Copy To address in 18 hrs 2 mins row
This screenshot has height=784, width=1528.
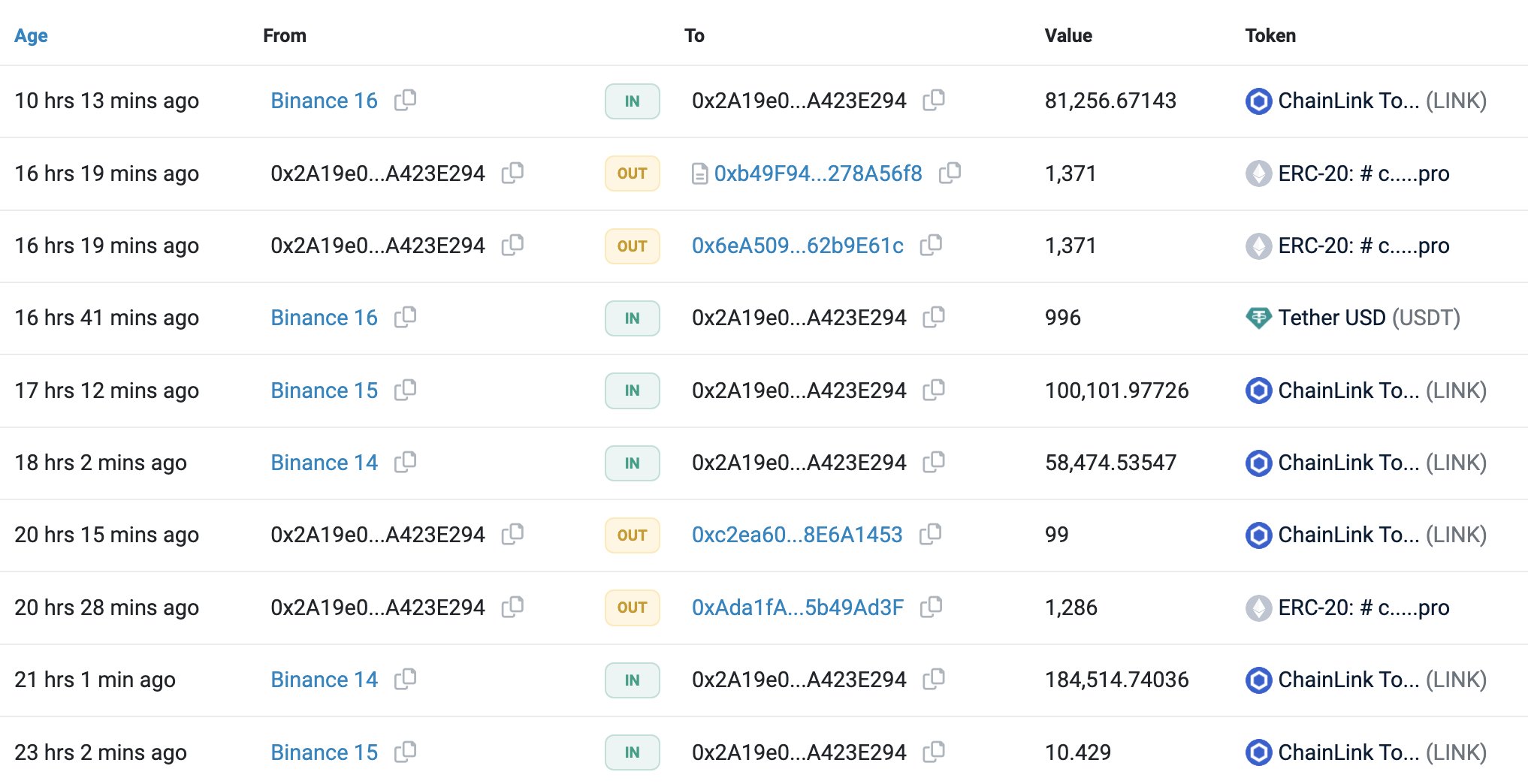tap(934, 462)
